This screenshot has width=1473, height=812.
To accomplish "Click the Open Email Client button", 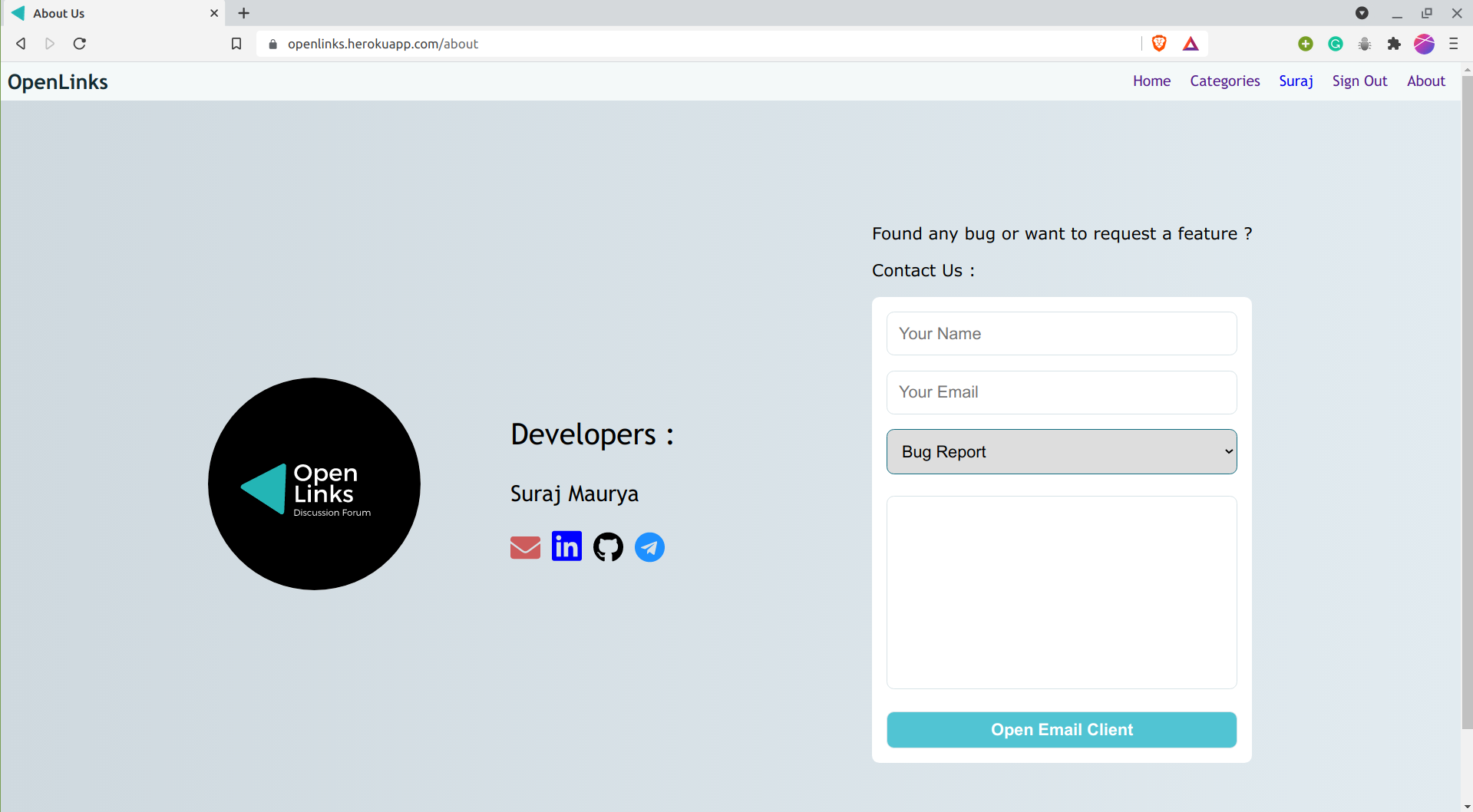I will (x=1062, y=730).
